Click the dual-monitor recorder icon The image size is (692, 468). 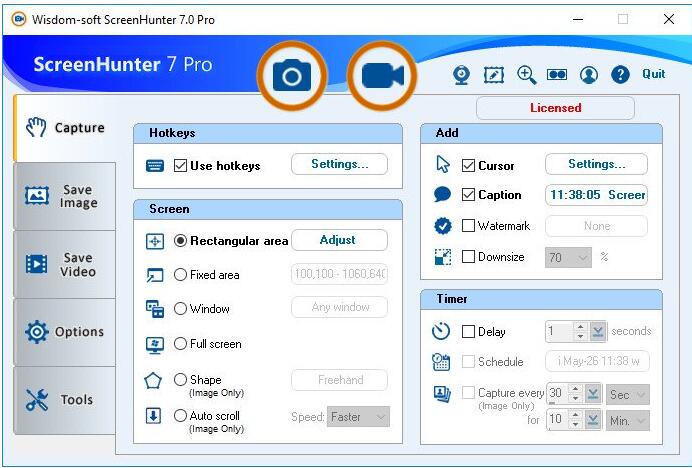pos(557,75)
